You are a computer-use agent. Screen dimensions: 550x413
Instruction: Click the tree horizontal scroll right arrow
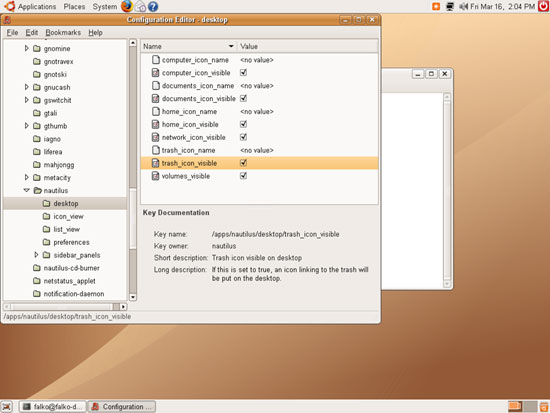(x=123, y=307)
